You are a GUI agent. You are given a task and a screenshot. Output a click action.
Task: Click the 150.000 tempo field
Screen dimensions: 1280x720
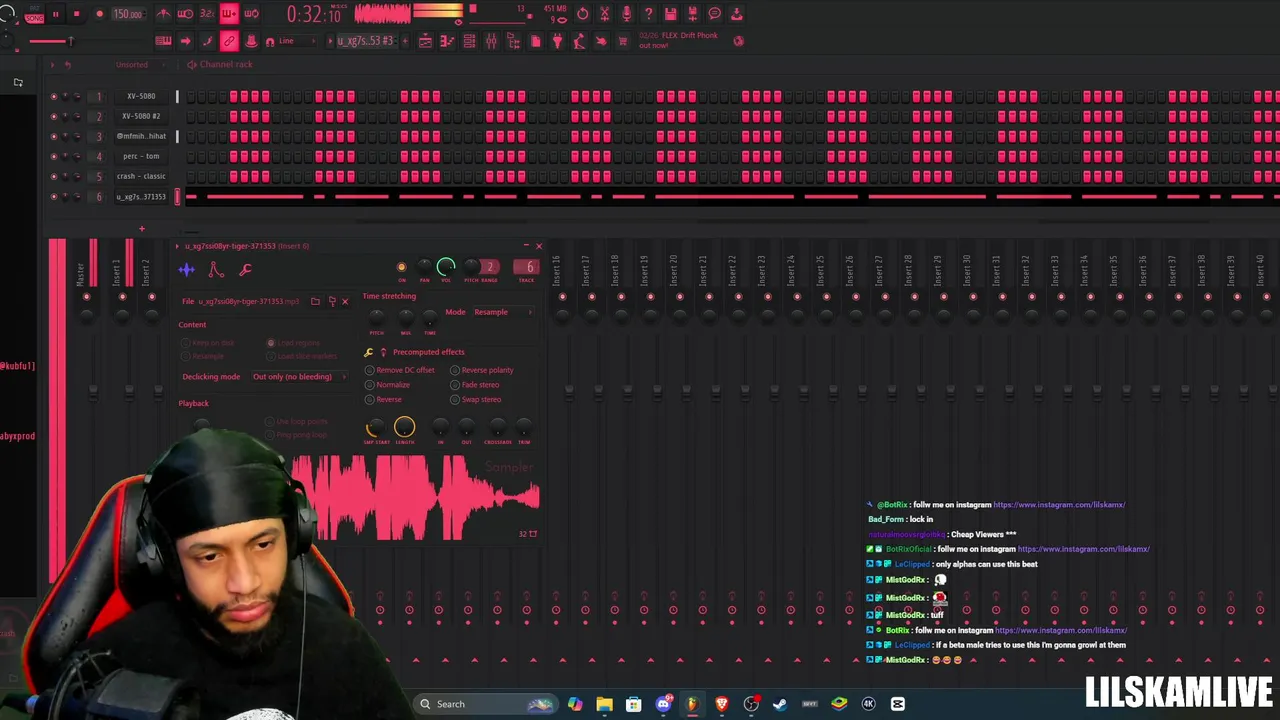tap(127, 14)
